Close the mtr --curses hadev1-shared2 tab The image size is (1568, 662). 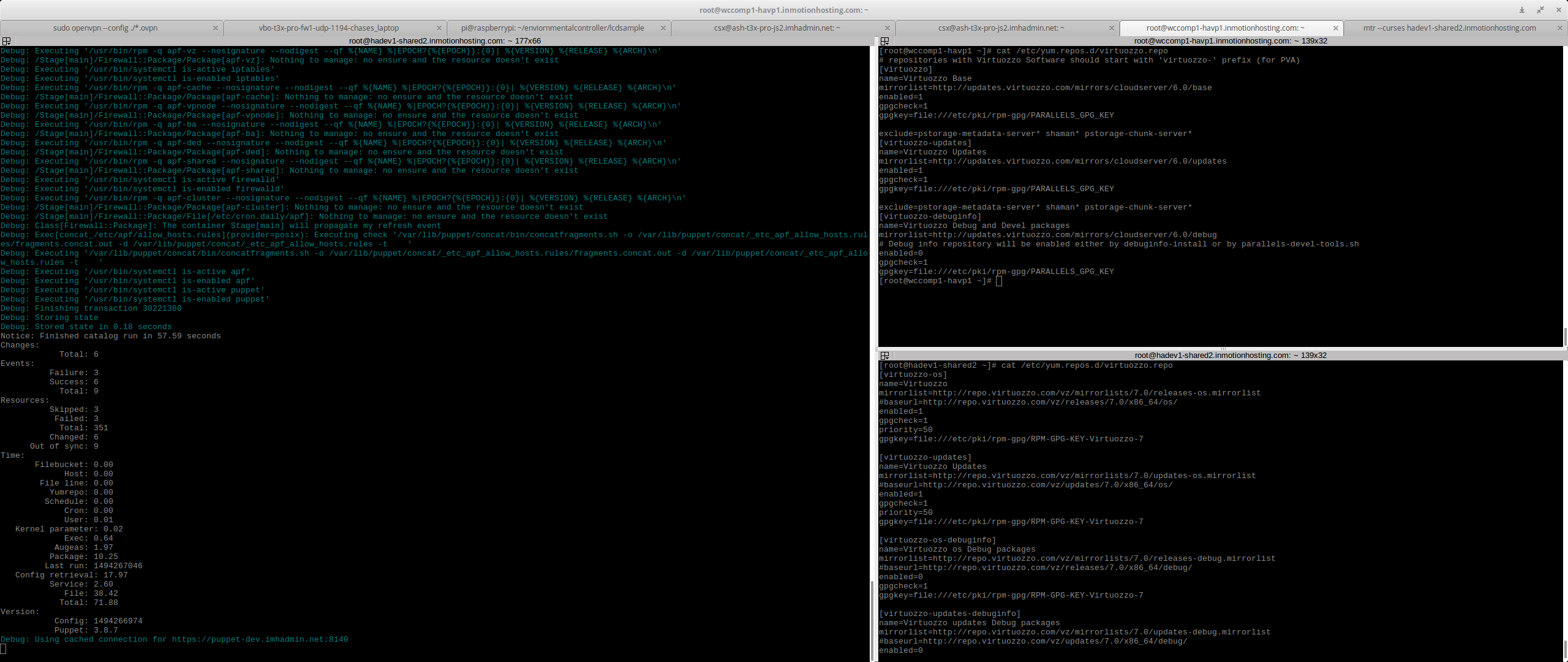(x=1560, y=28)
